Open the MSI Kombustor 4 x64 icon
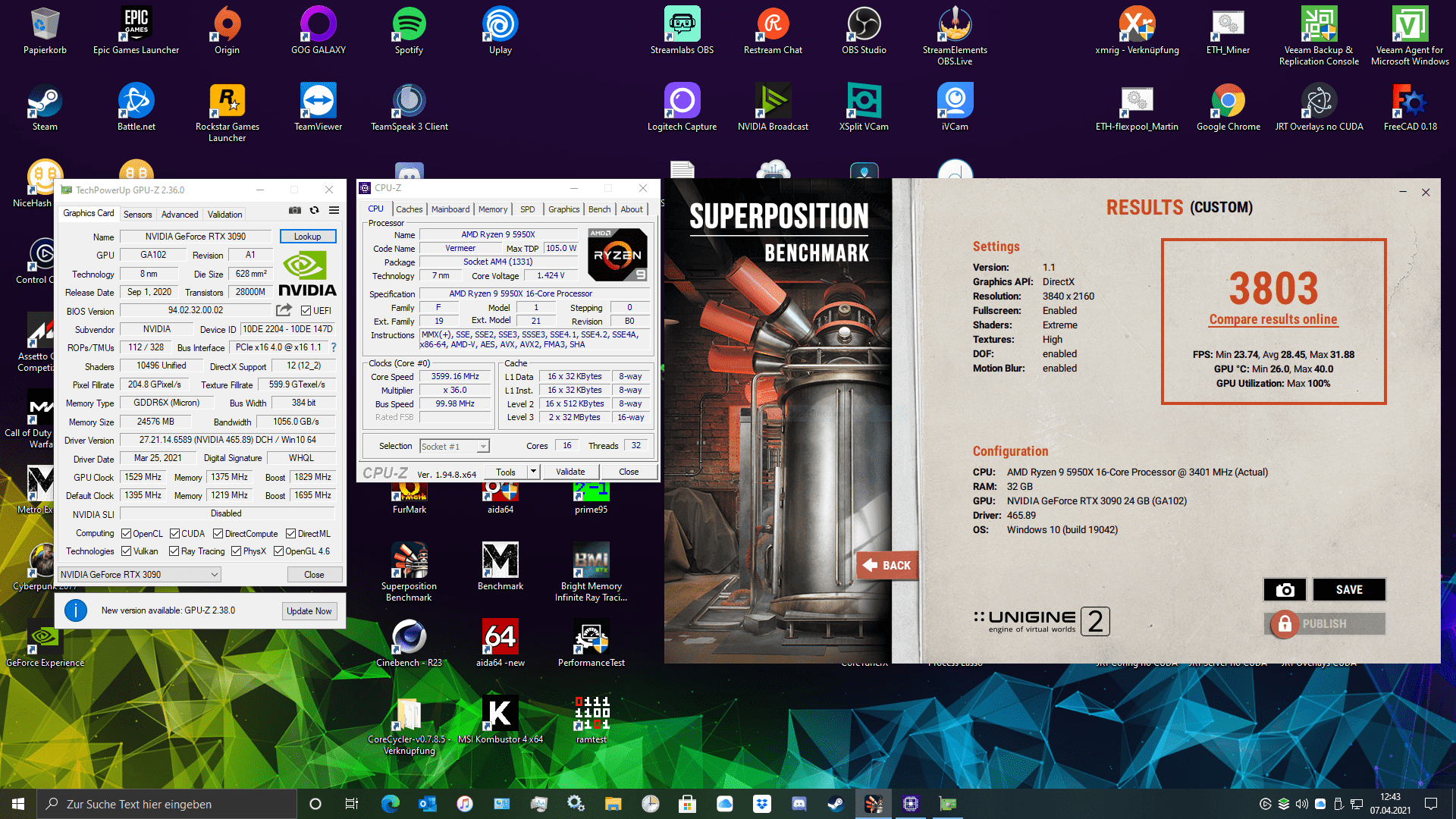 (500, 720)
